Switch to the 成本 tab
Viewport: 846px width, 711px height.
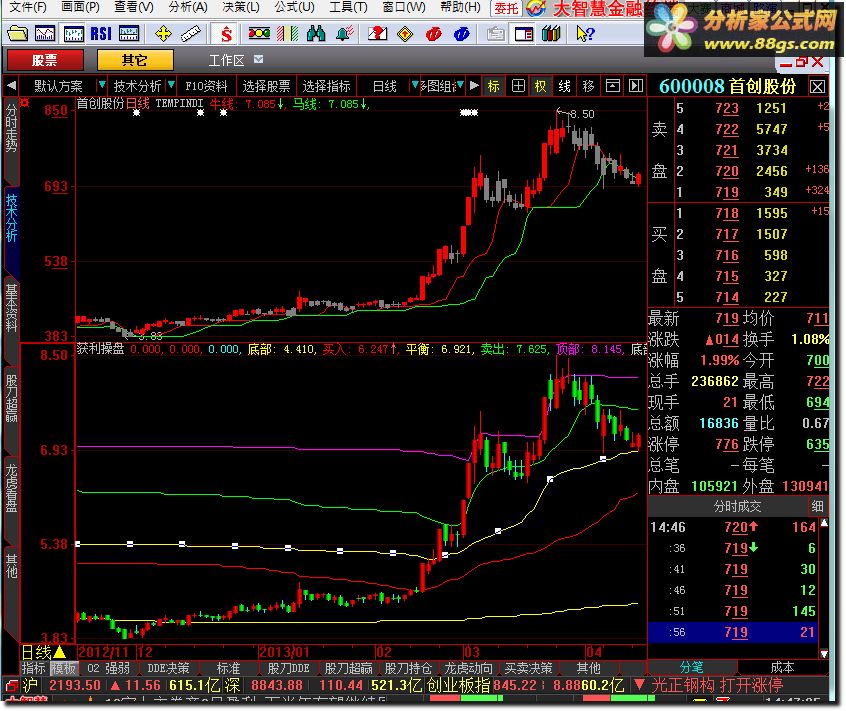[782, 667]
